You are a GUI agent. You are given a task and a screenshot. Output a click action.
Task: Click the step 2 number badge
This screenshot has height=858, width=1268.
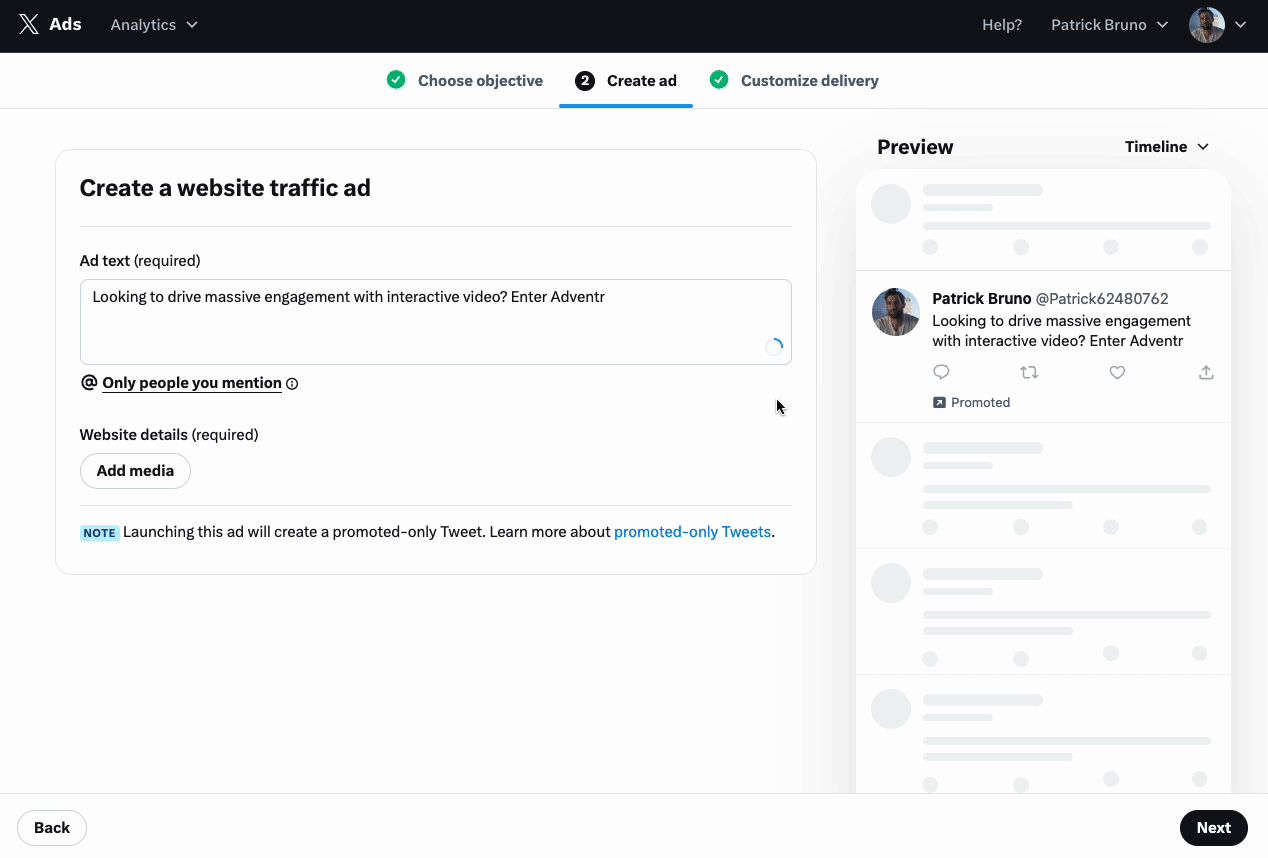tap(585, 81)
